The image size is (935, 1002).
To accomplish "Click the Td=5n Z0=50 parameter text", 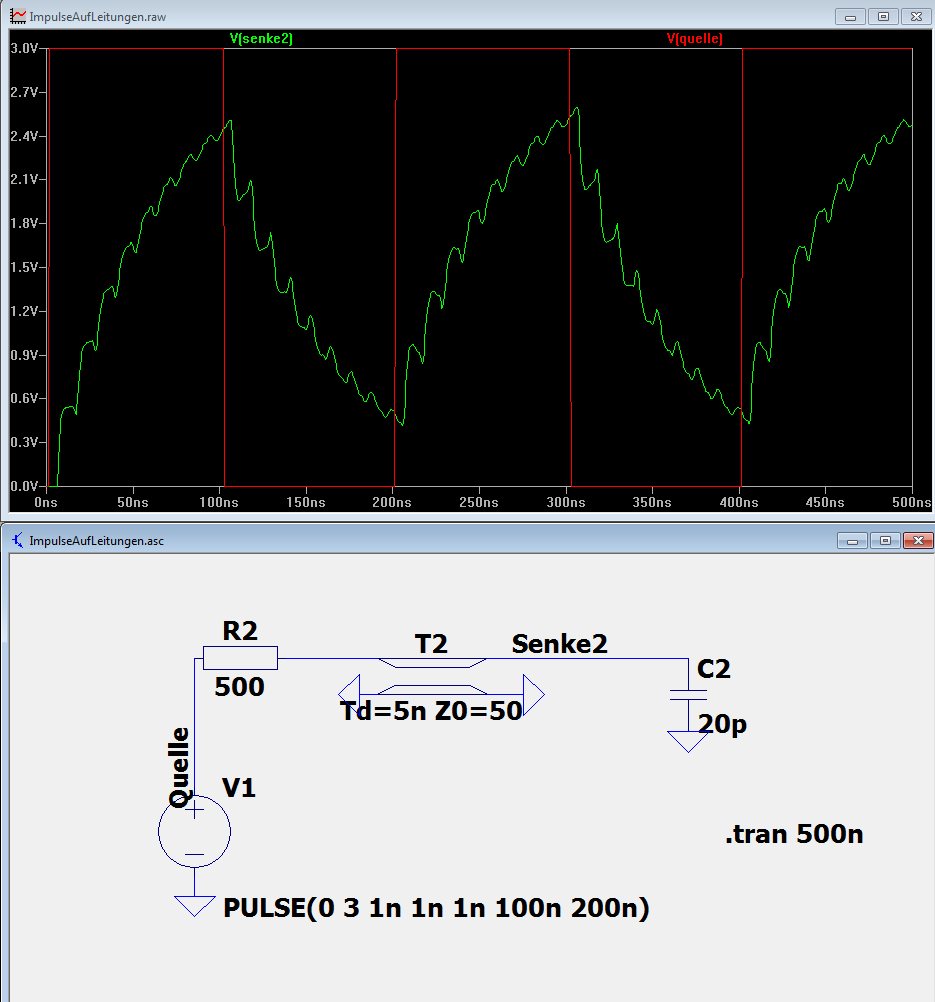I will point(431,711).
